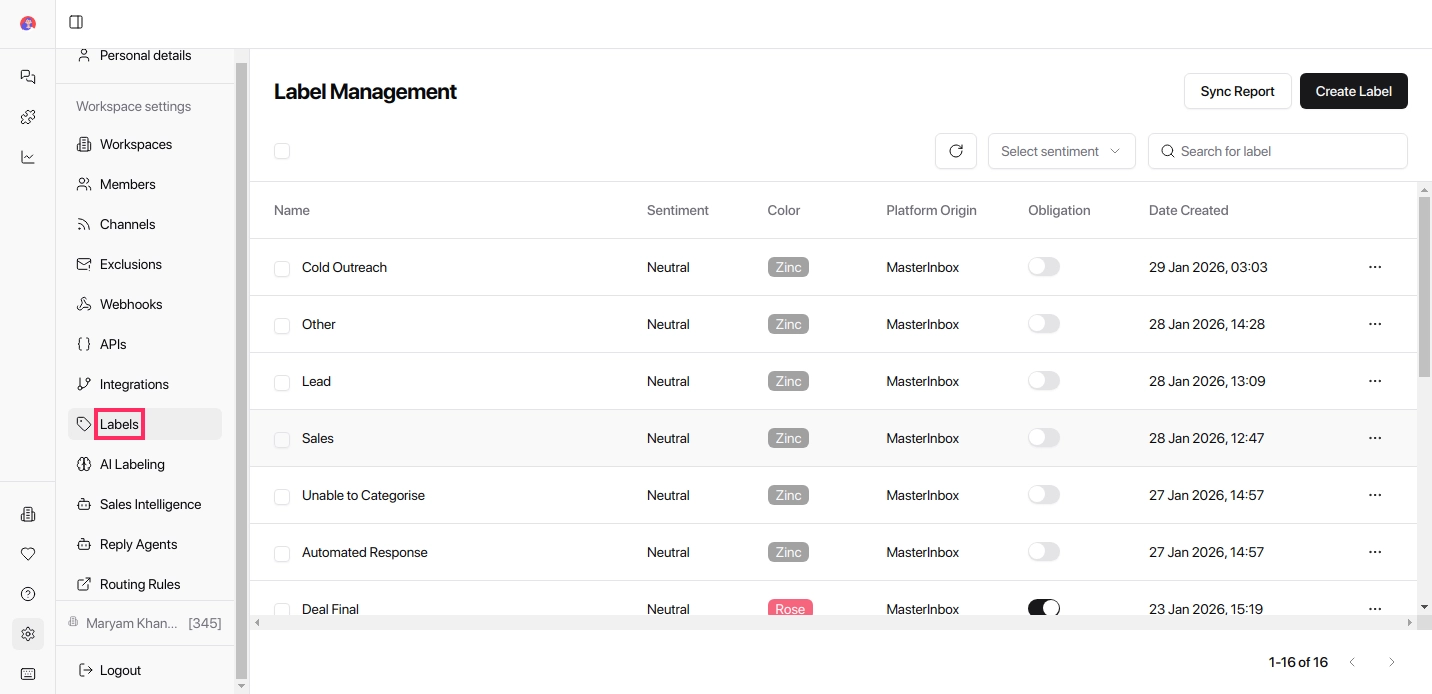1432x694 pixels.
Task: Click the refresh icon above the labels table
Action: (x=956, y=151)
